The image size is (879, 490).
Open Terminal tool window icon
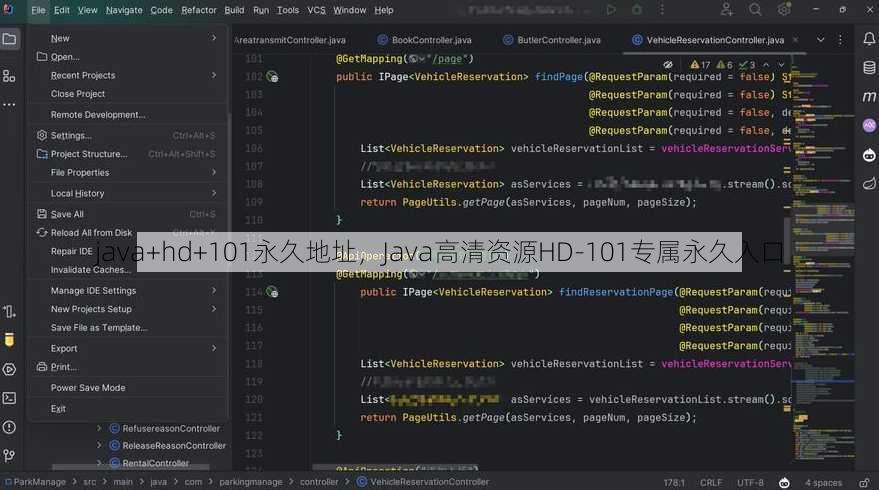[x=10, y=398]
